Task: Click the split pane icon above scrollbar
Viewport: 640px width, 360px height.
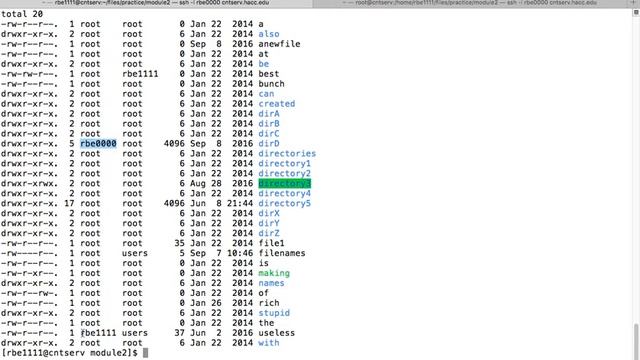Action: point(636,12)
